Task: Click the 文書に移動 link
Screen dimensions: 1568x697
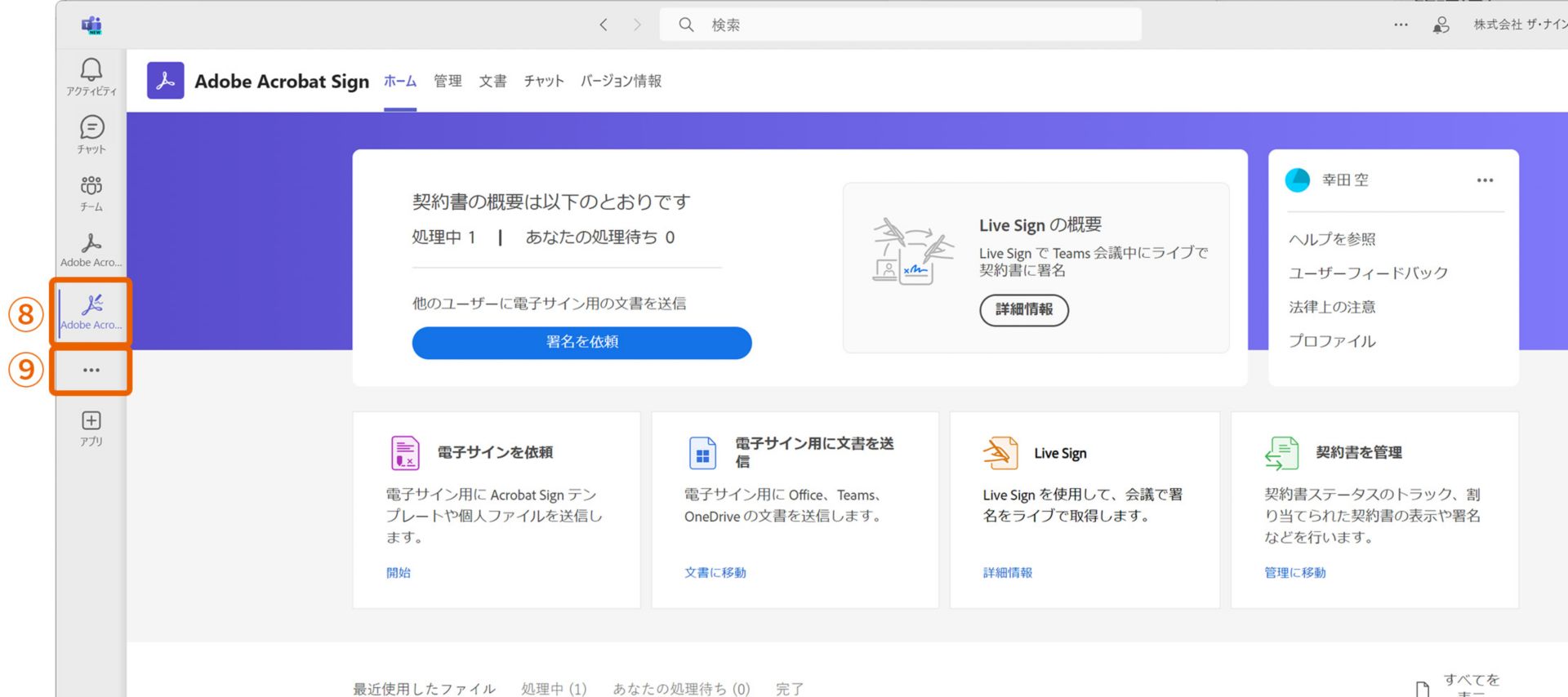Action: (715, 573)
